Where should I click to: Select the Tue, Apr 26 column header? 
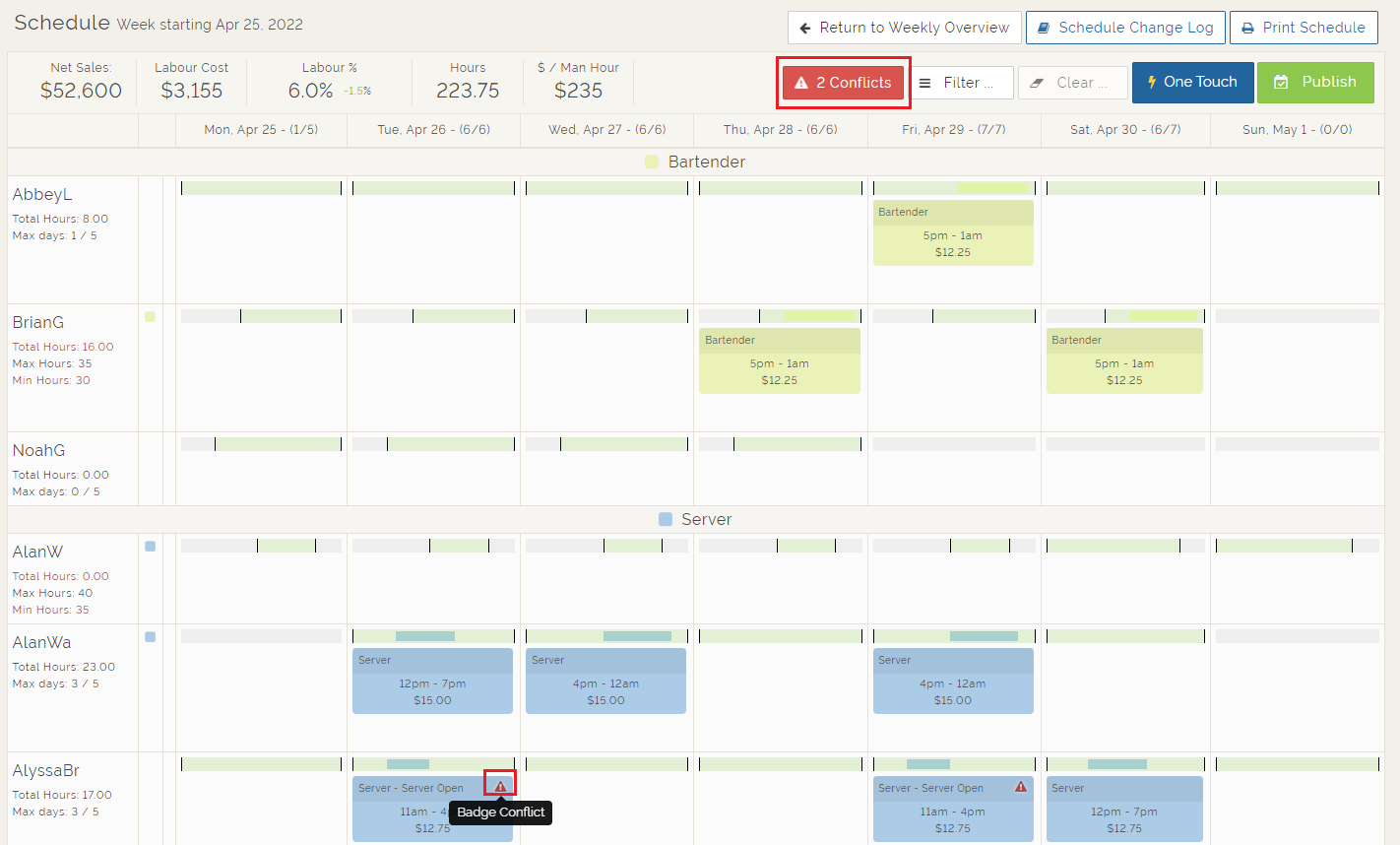[433, 130]
